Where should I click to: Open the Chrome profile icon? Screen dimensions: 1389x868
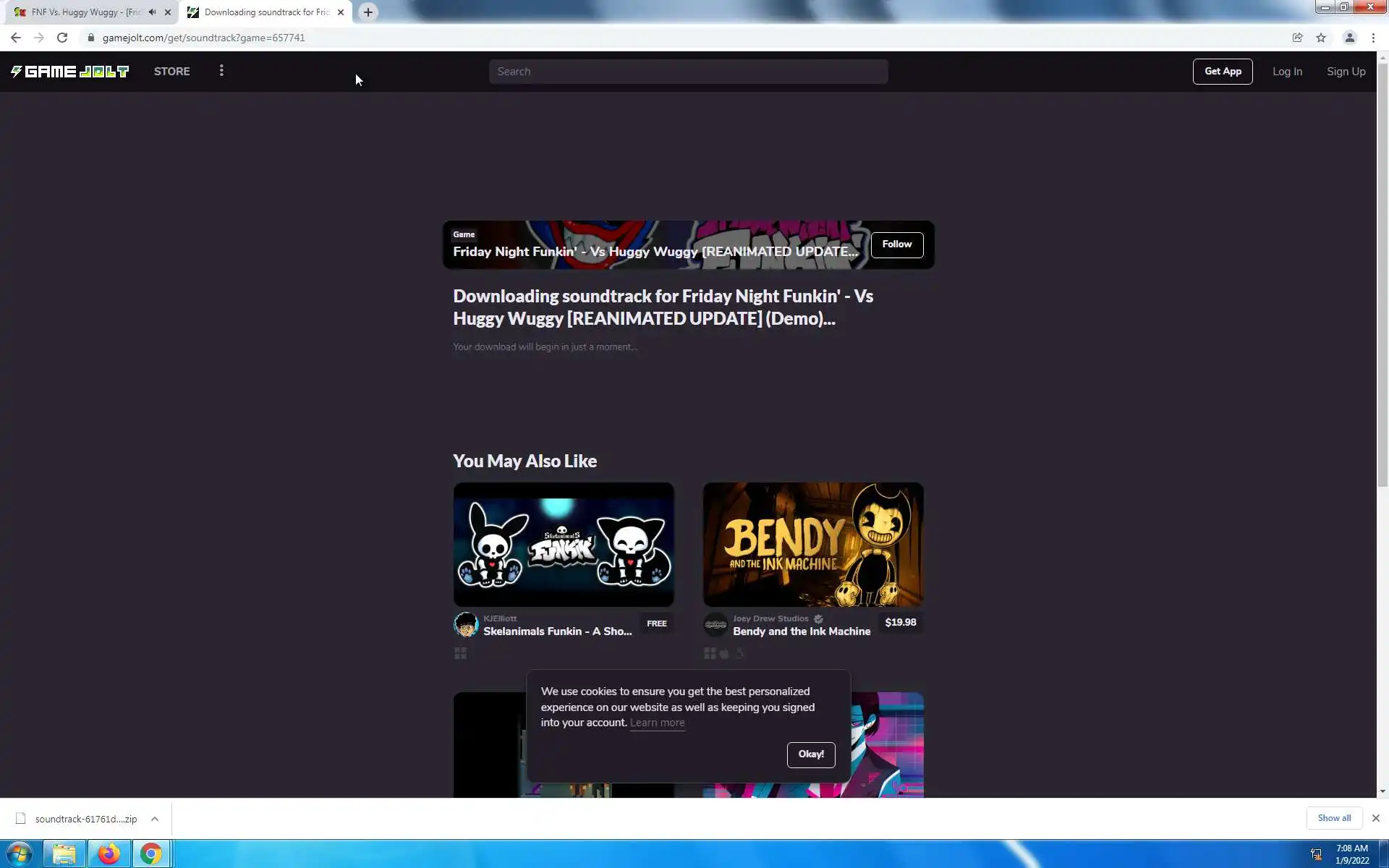[1349, 38]
